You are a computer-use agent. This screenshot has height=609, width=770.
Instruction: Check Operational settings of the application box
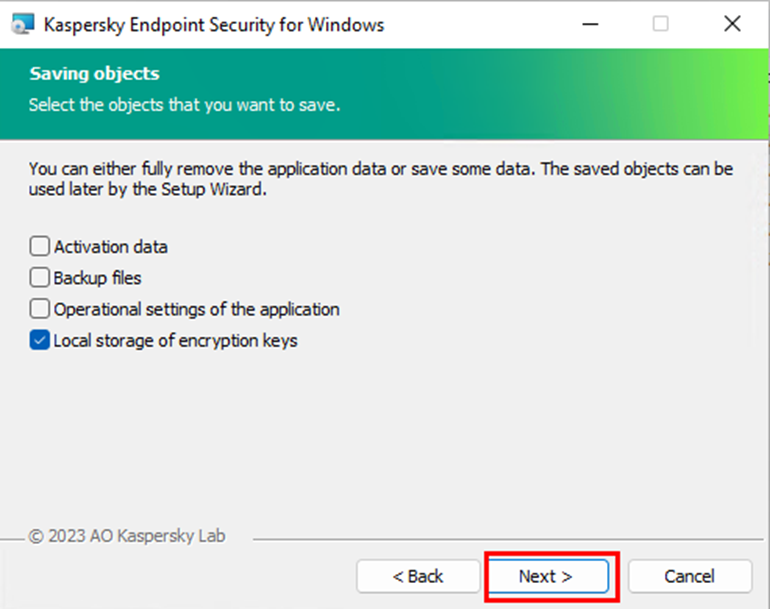pos(40,309)
